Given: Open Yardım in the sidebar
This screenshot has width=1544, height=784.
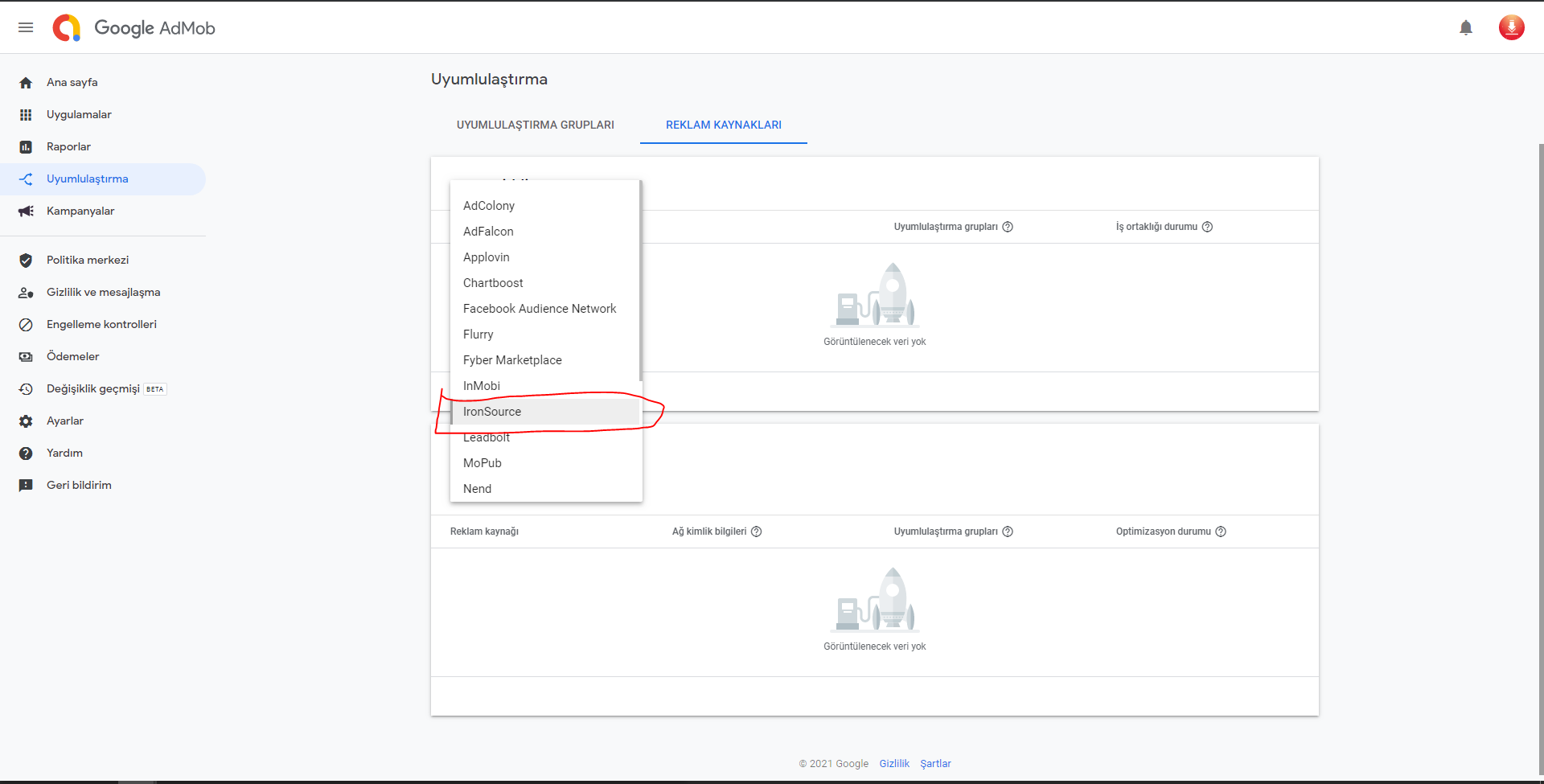Looking at the screenshot, I should [x=103, y=454].
